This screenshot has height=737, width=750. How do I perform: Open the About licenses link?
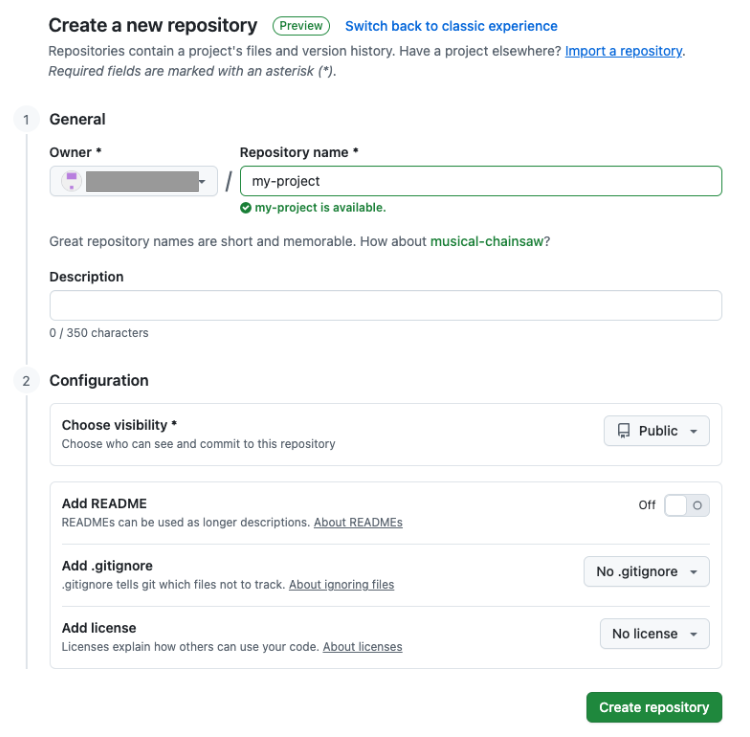pos(363,647)
